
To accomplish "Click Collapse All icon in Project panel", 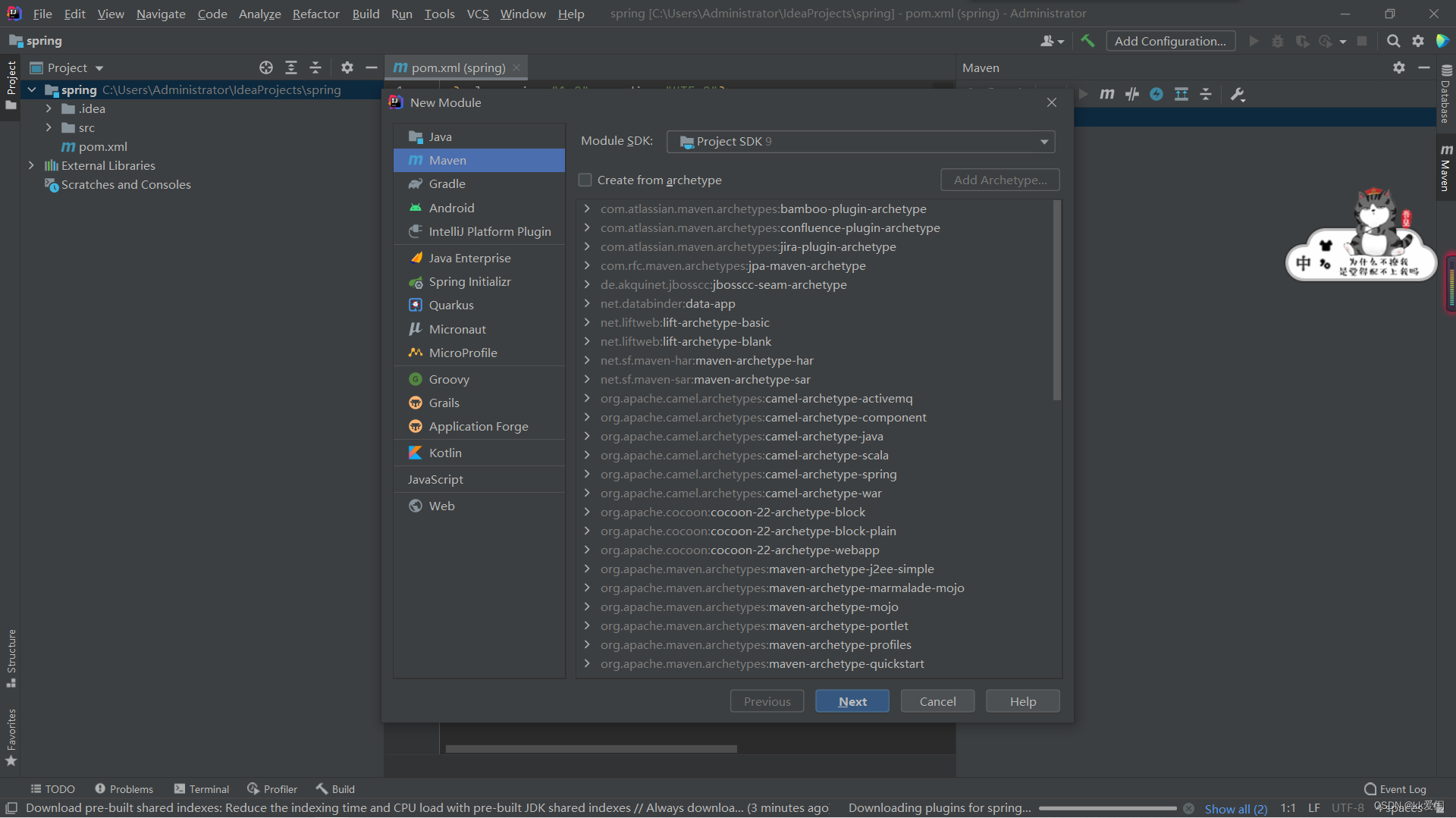I will click(315, 67).
